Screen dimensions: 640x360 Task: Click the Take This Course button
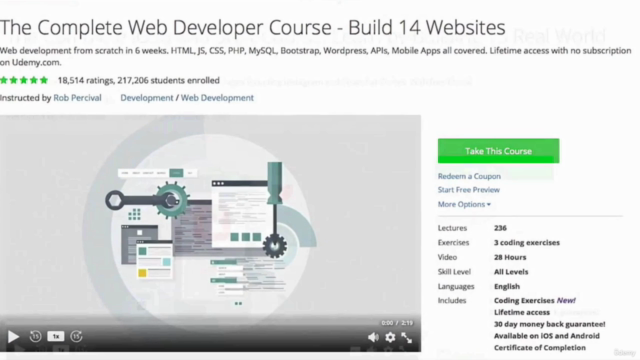tap(498, 151)
